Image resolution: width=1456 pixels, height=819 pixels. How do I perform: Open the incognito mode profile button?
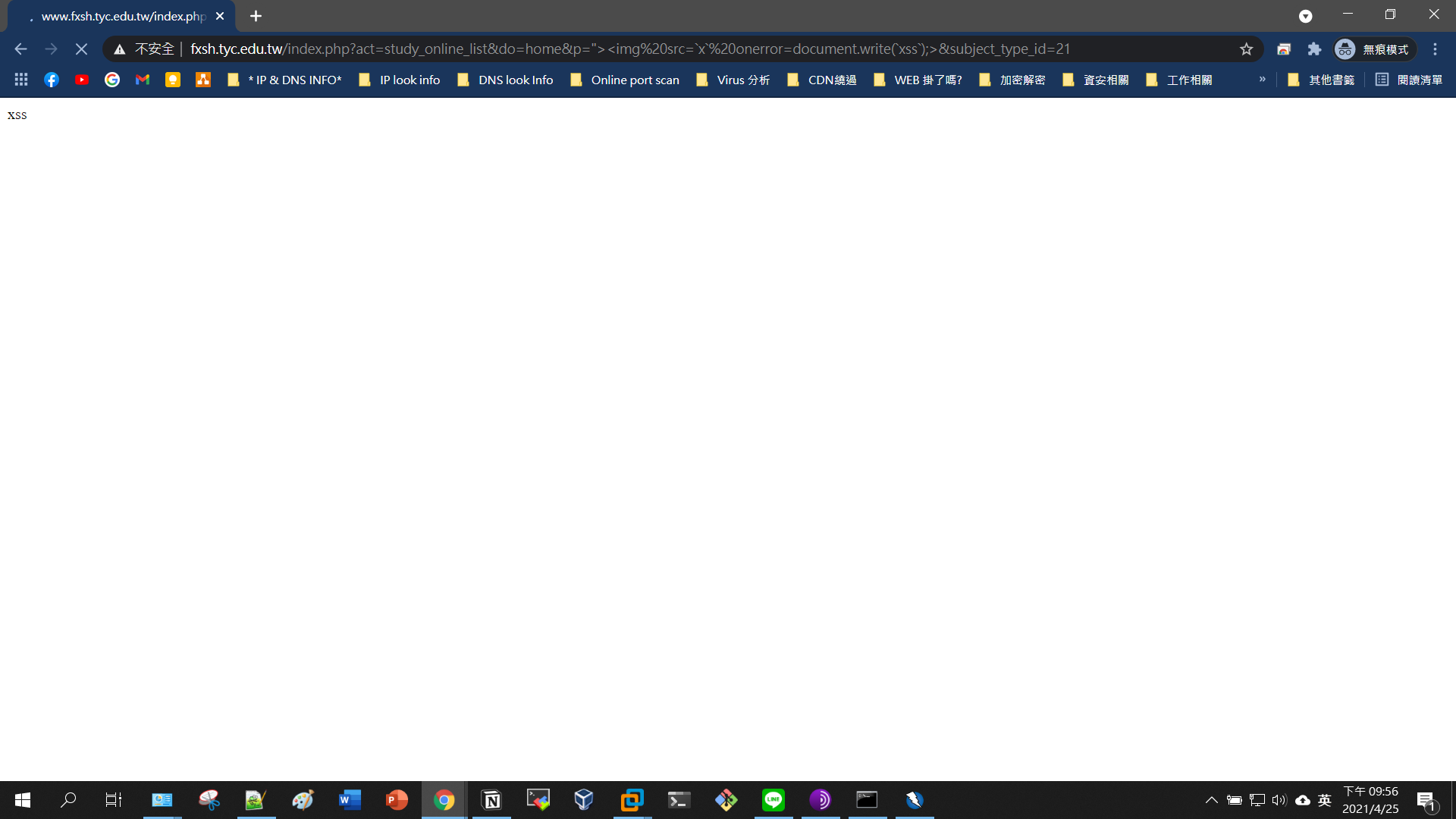[x=1375, y=49]
